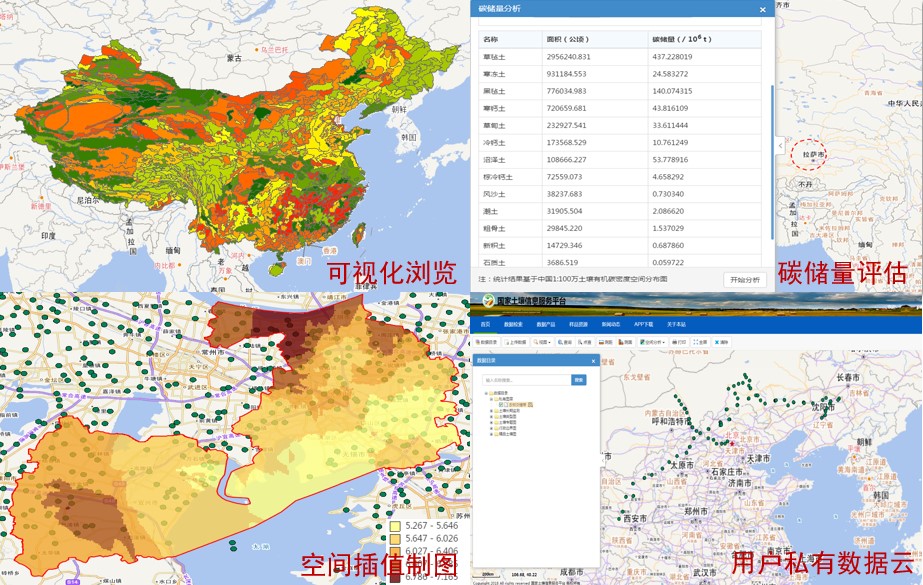Collapse the side panel with left arrow handle
This screenshot has height=585, width=923.
coord(780,146)
